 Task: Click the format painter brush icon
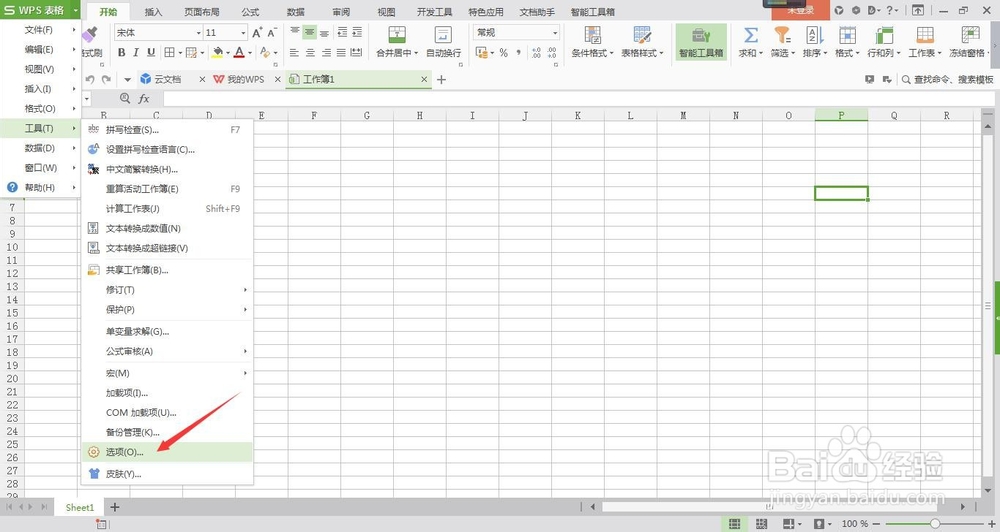(90, 34)
